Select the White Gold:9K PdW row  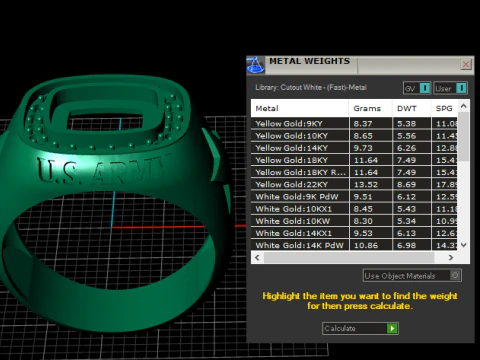354,197
